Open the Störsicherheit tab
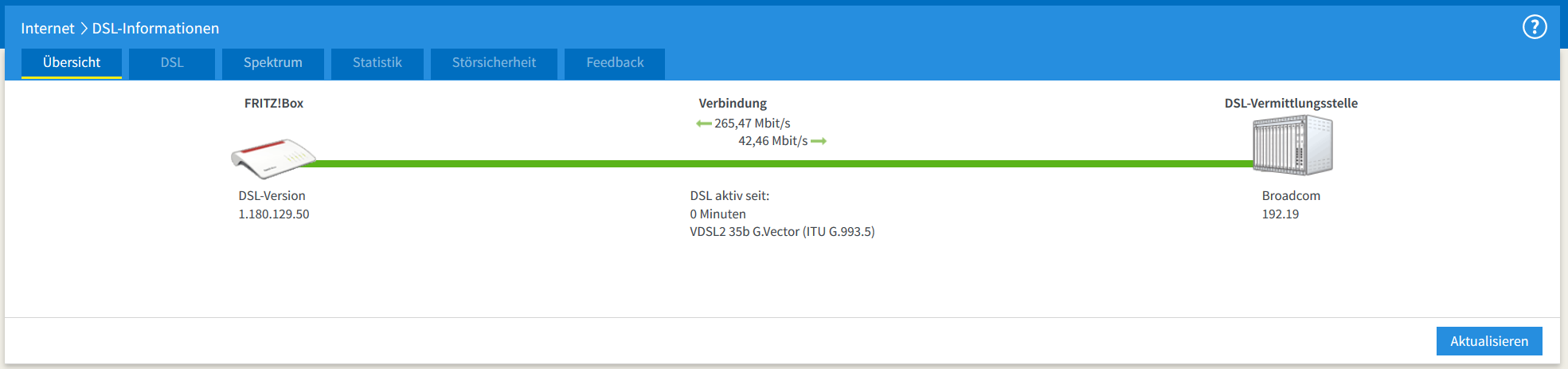The width and height of the screenshot is (1568, 369). [494, 63]
